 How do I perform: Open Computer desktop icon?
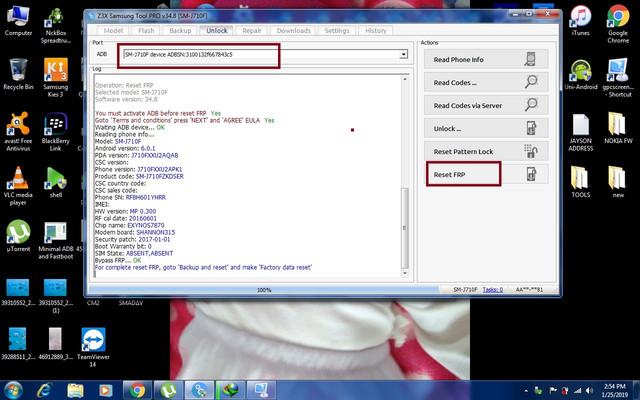pos(18,21)
